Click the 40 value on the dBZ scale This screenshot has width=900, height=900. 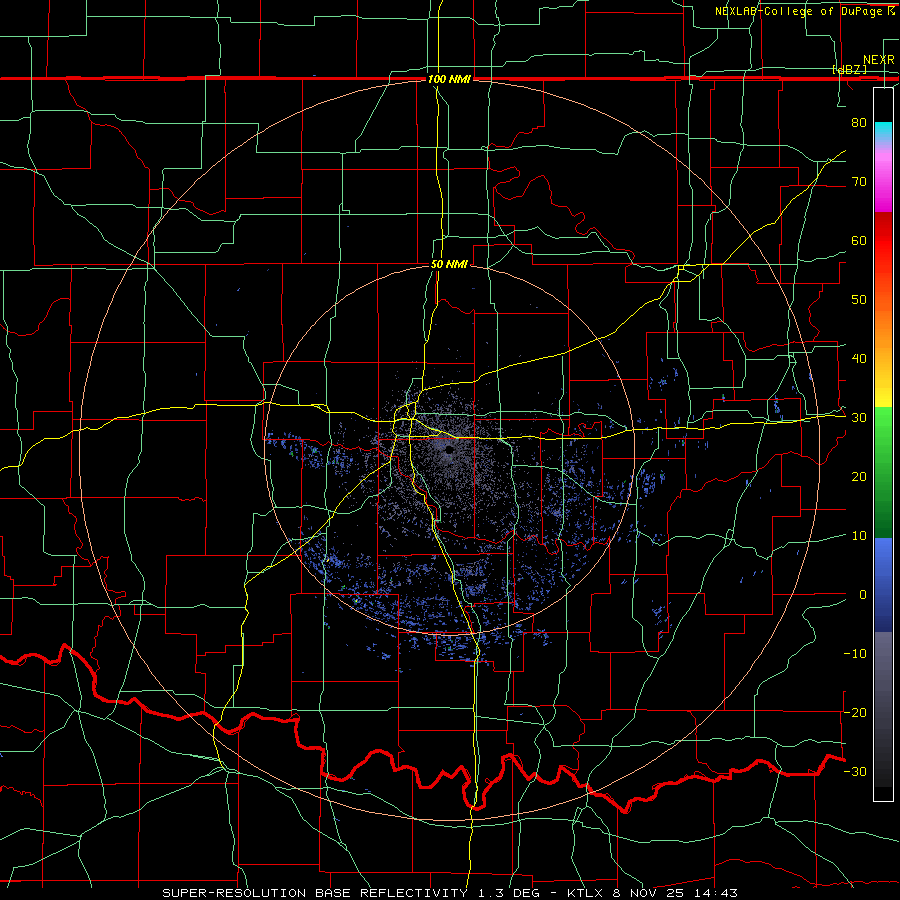tap(859, 359)
